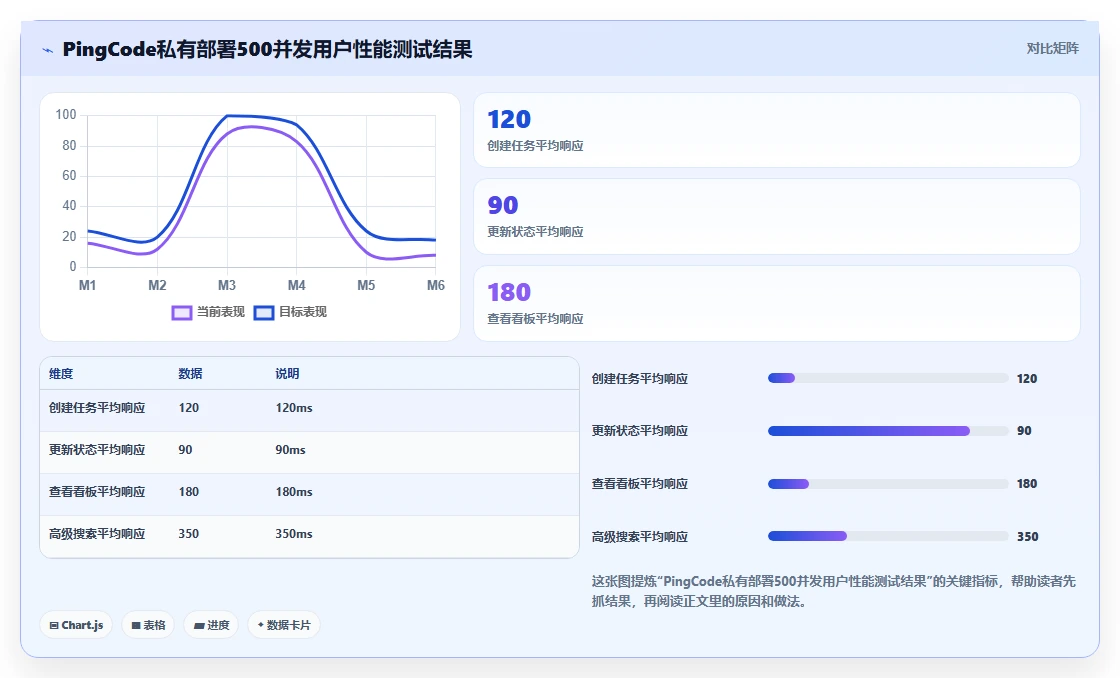Select the 高级搜索平均响应 table row label
Screen dimensions: 1120x678
pos(97,534)
